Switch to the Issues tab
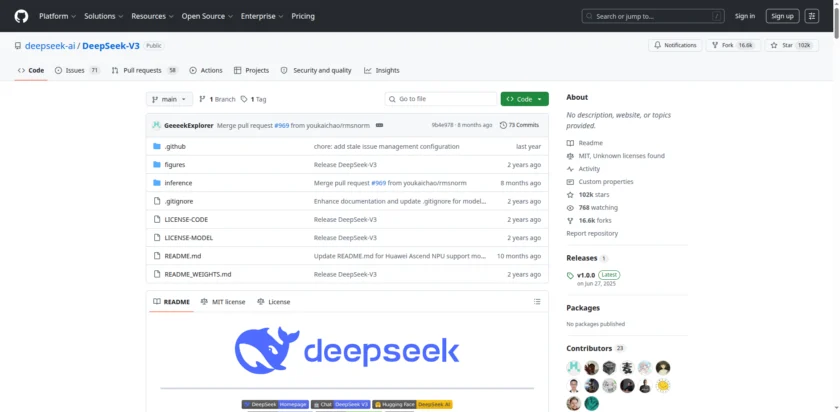The width and height of the screenshot is (840, 412). tap(77, 70)
